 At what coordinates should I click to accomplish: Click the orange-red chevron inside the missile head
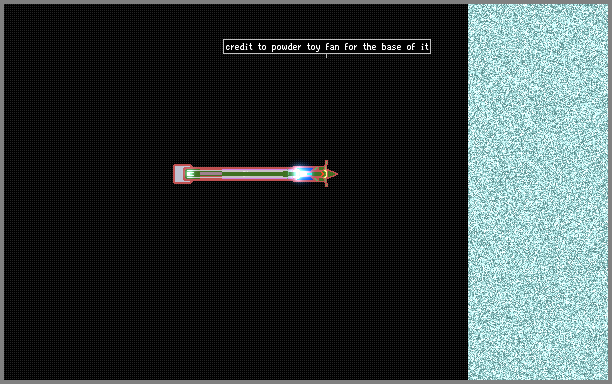point(323,174)
